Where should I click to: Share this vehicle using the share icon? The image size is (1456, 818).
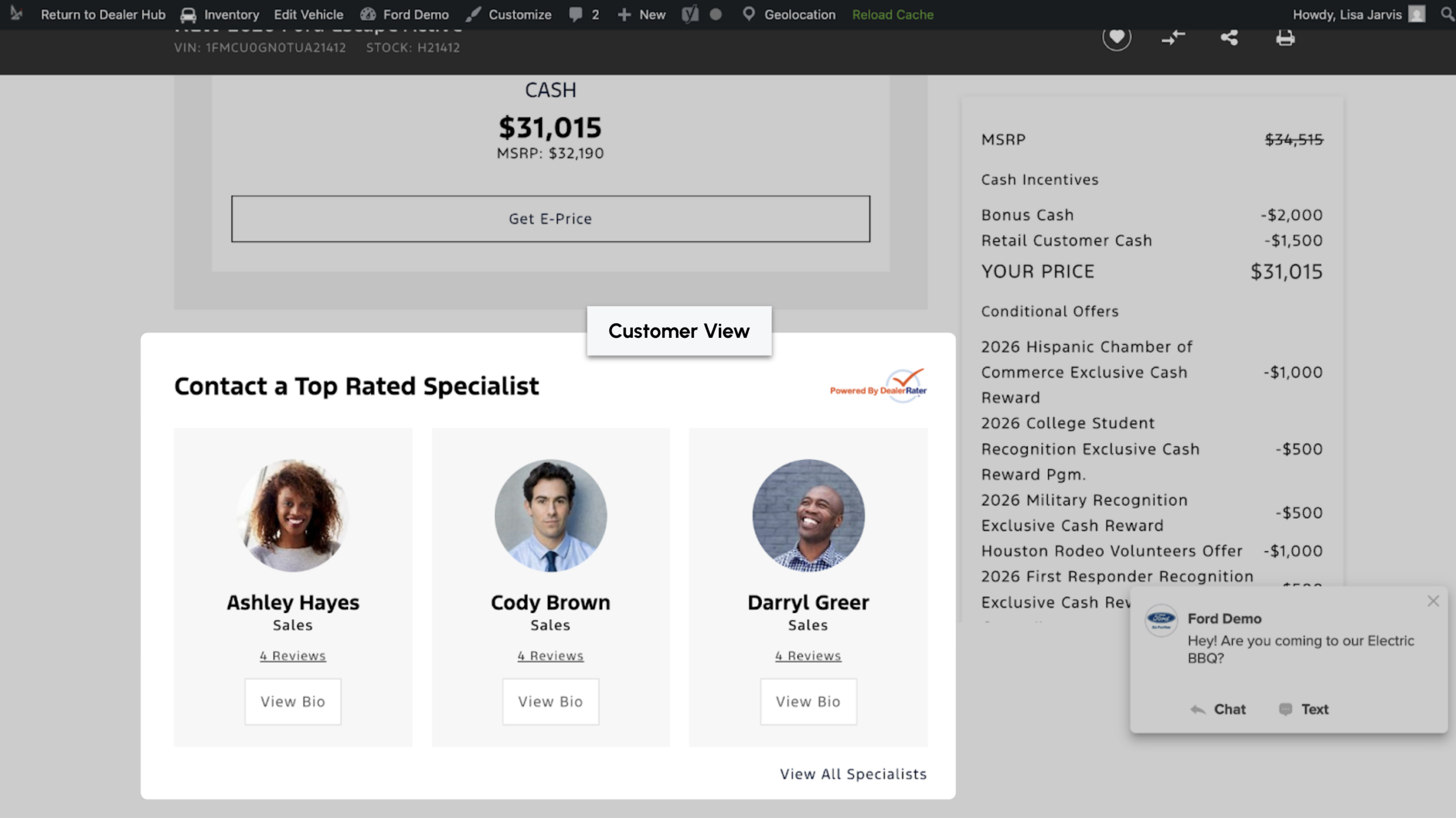(x=1229, y=38)
